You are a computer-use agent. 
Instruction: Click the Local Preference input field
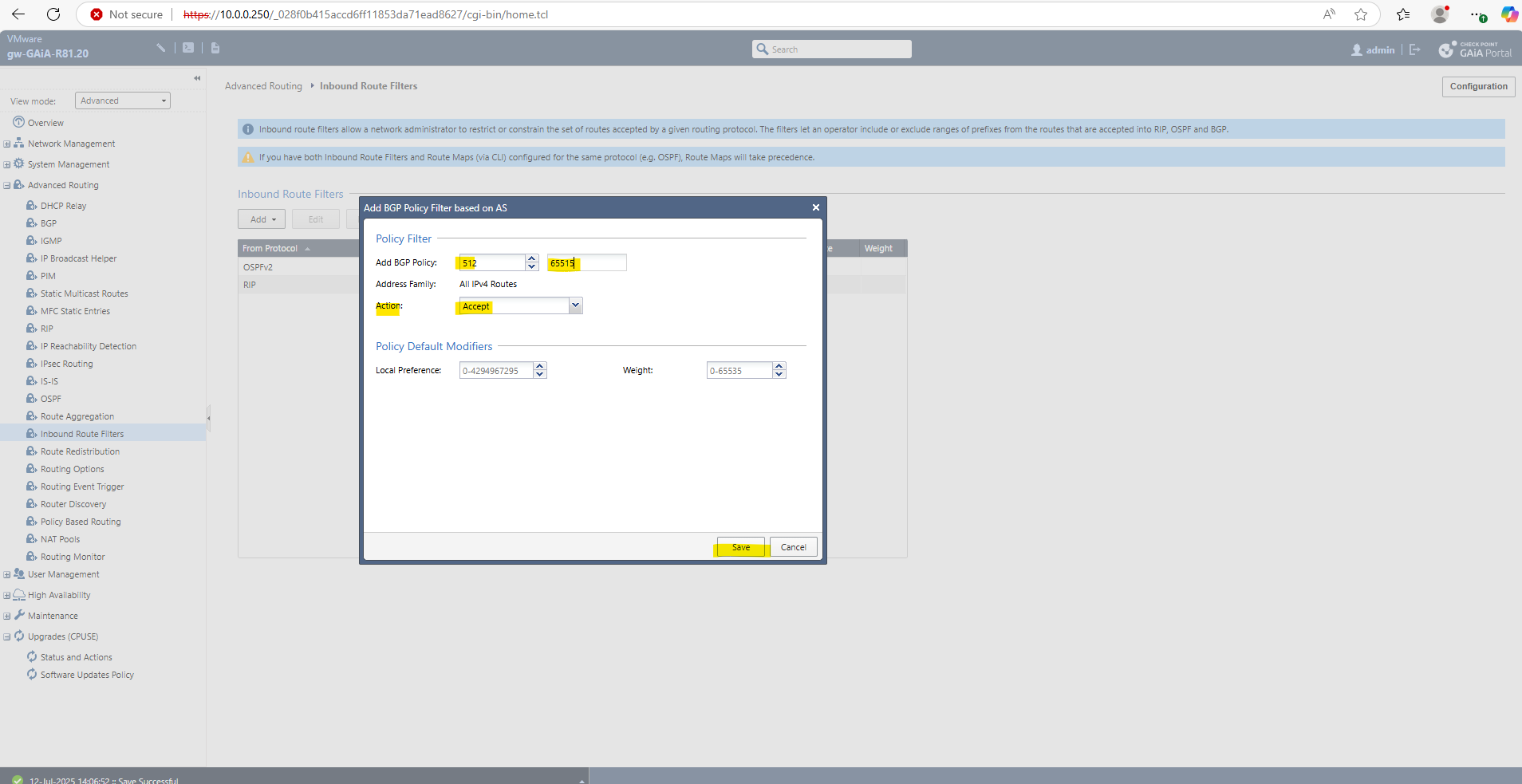point(496,370)
